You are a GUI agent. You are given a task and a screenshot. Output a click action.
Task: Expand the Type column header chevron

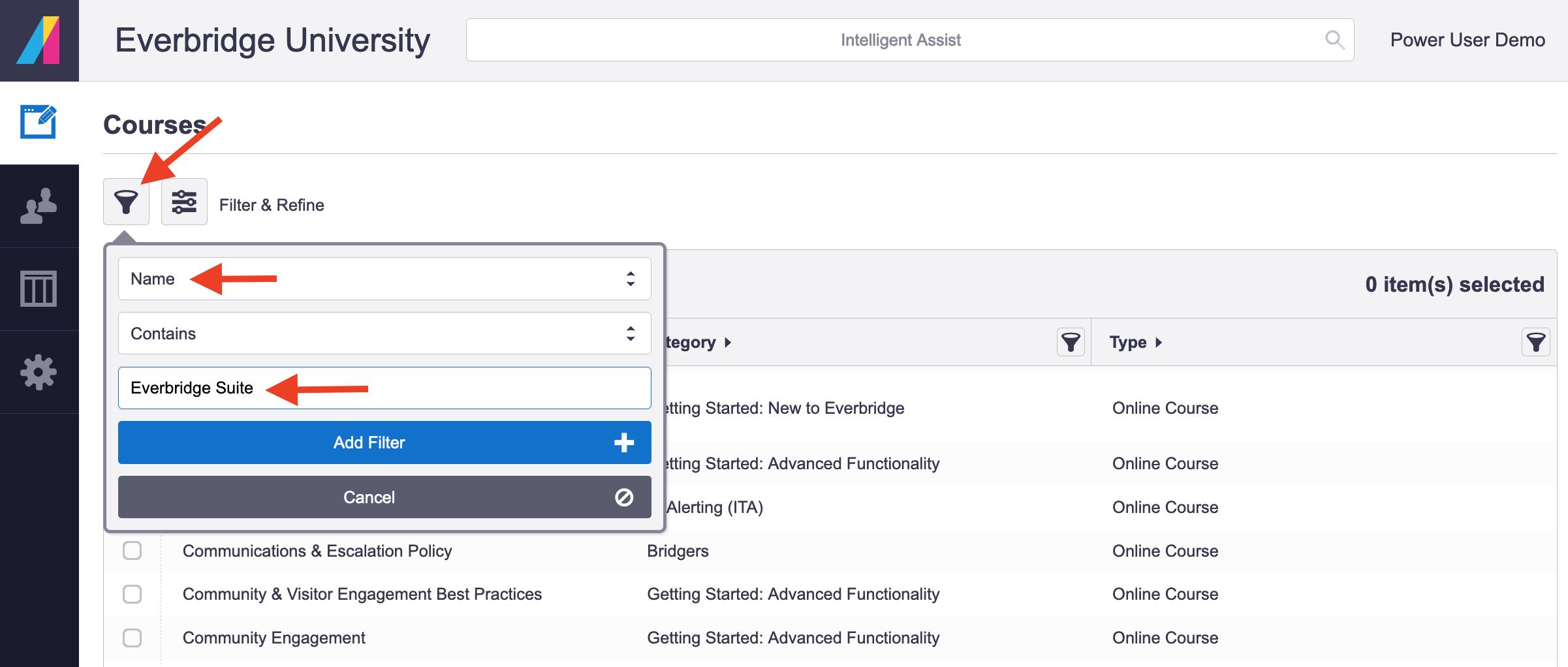point(1160,341)
